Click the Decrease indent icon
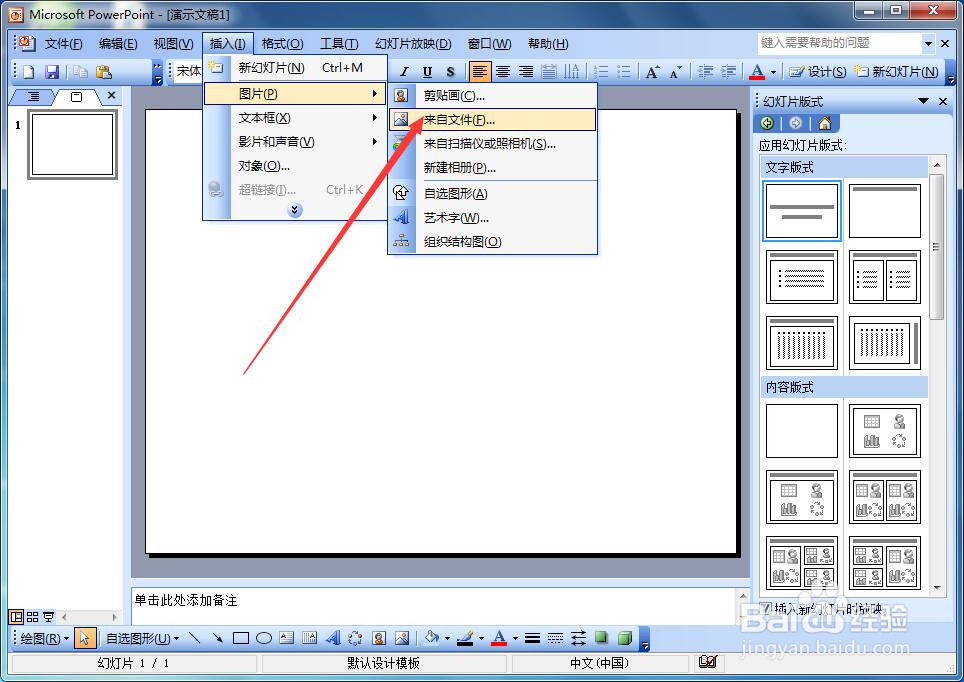The image size is (964, 682). (x=705, y=72)
